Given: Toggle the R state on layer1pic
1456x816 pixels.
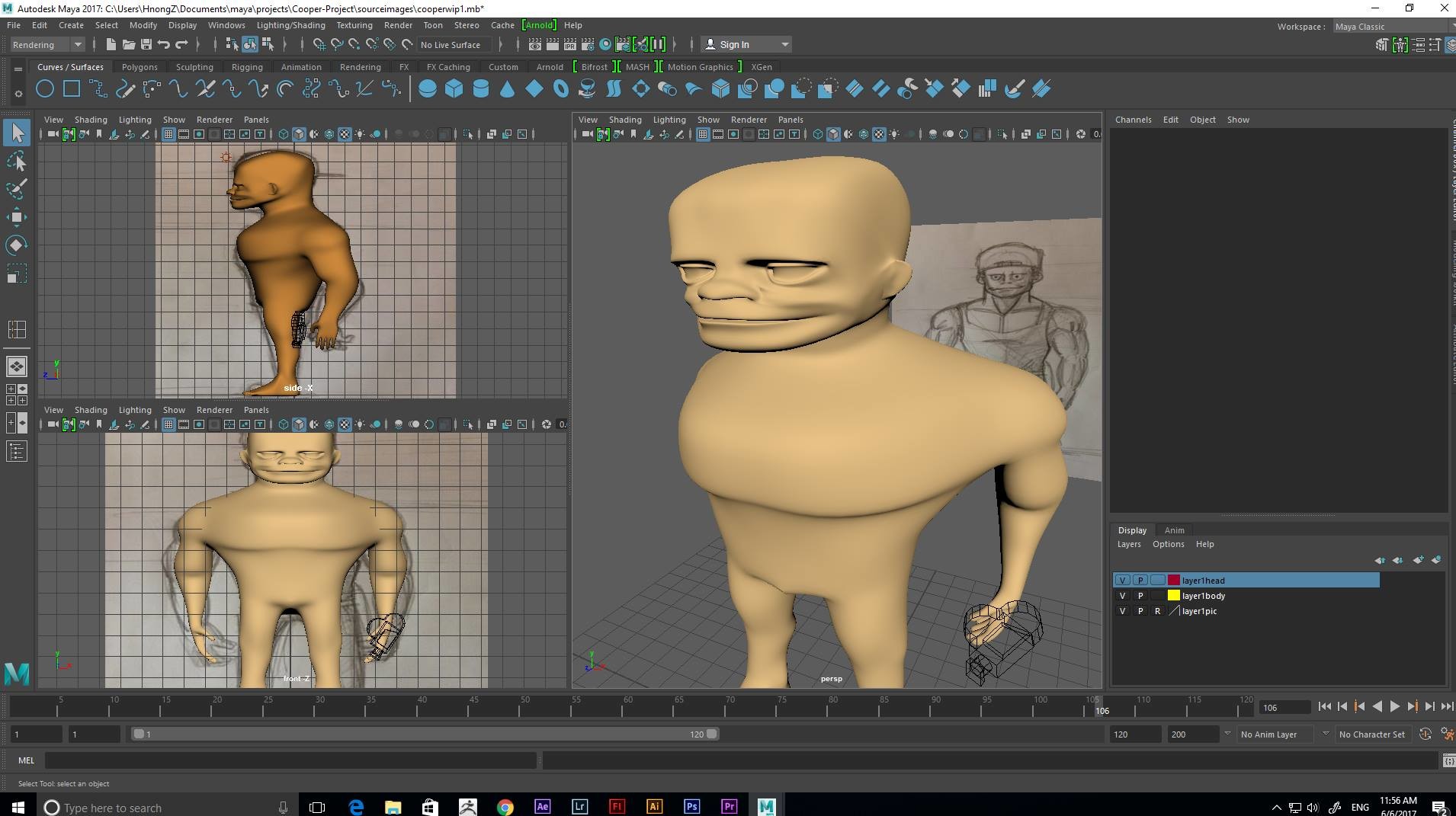Looking at the screenshot, I should point(1158,611).
